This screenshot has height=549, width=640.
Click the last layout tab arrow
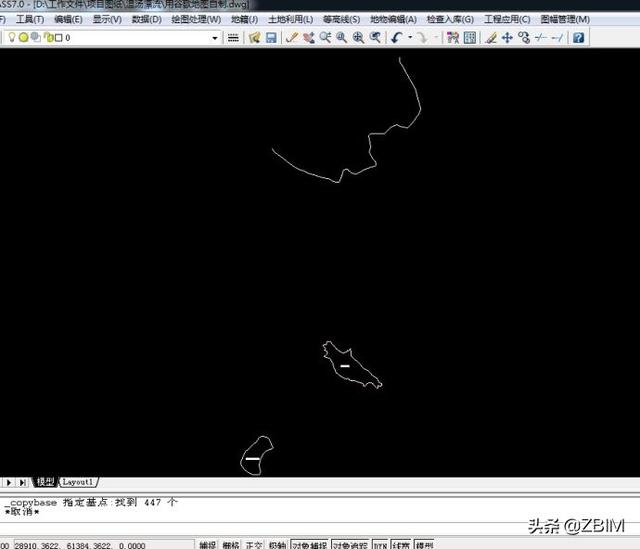pyautogui.click(x=22, y=482)
